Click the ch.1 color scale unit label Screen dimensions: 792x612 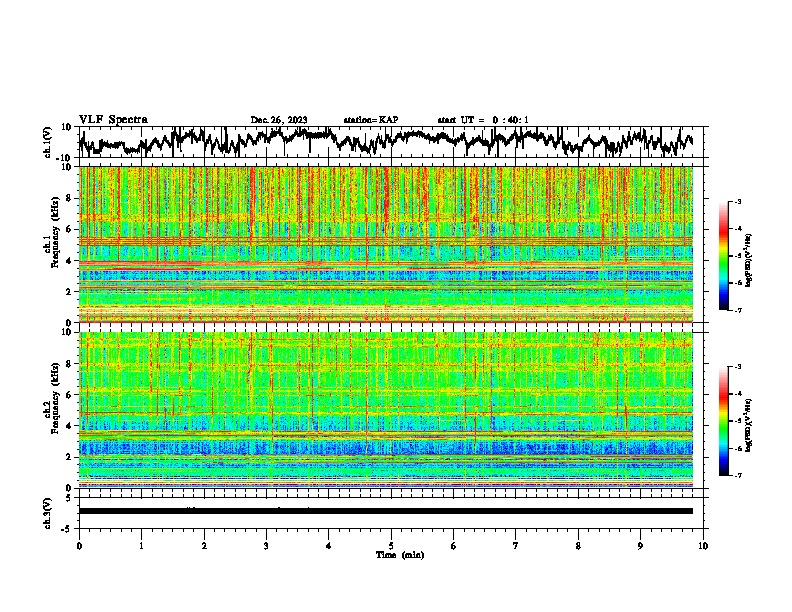[749, 260]
